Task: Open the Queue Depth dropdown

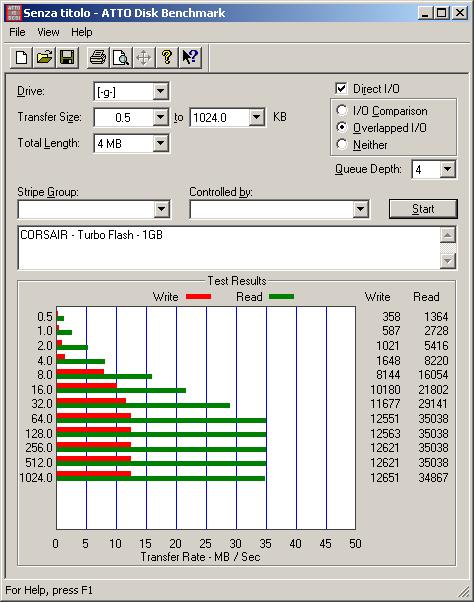Action: (x=448, y=169)
